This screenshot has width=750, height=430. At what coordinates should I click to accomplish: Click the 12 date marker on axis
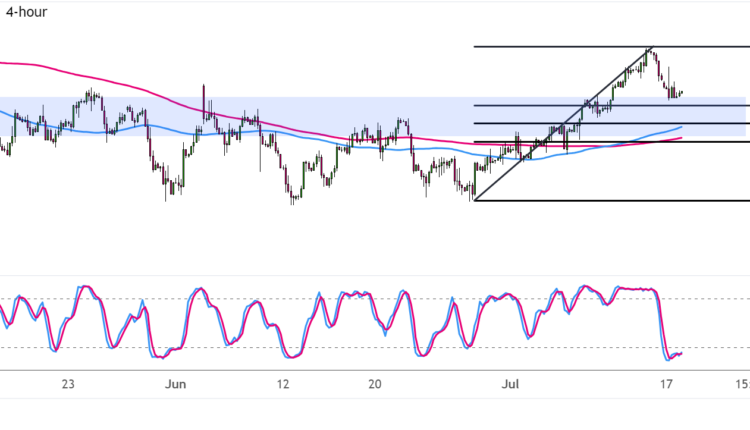(x=282, y=383)
